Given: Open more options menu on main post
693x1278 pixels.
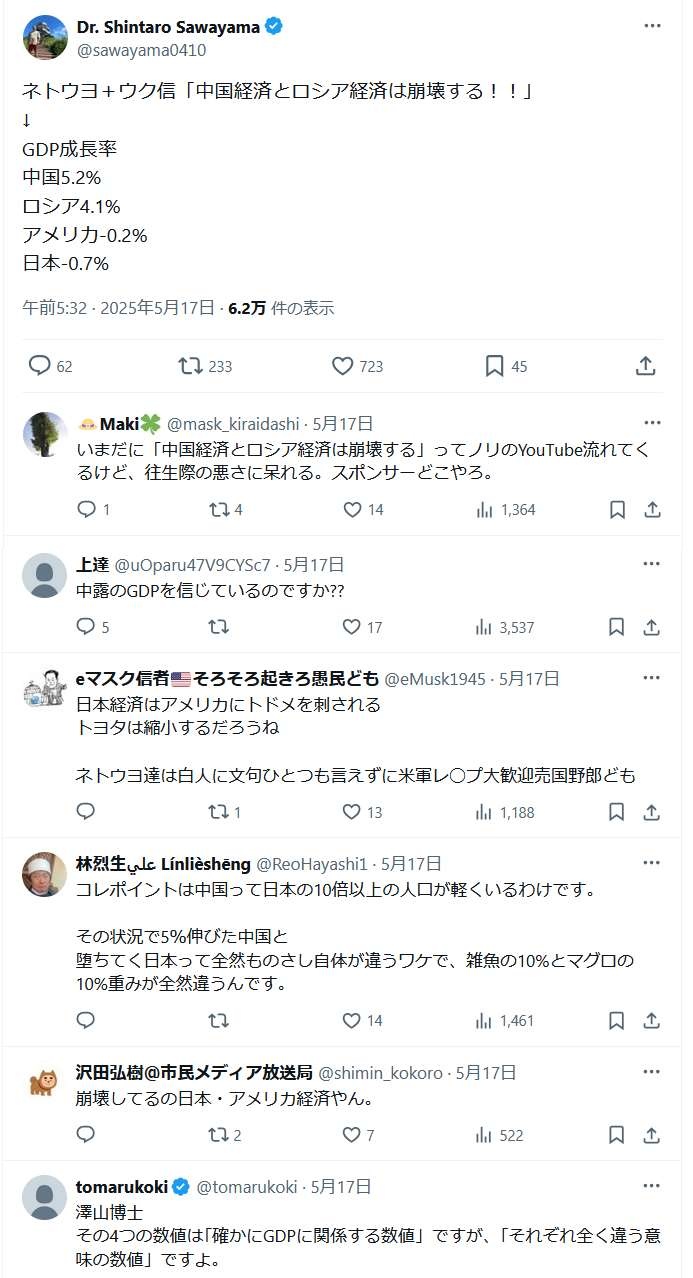Looking at the screenshot, I should (652, 26).
